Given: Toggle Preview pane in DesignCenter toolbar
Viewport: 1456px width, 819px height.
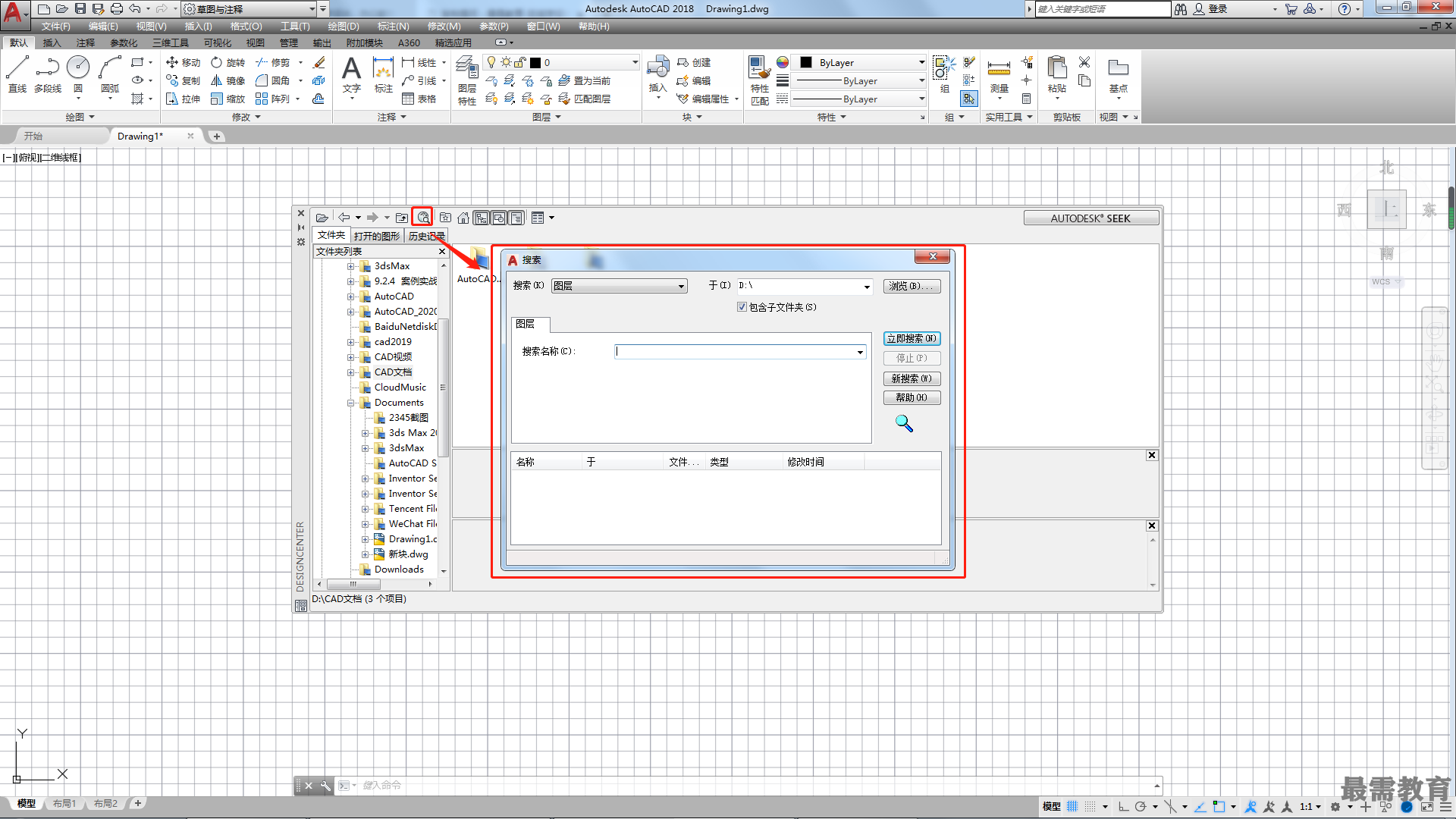Looking at the screenshot, I should 499,218.
